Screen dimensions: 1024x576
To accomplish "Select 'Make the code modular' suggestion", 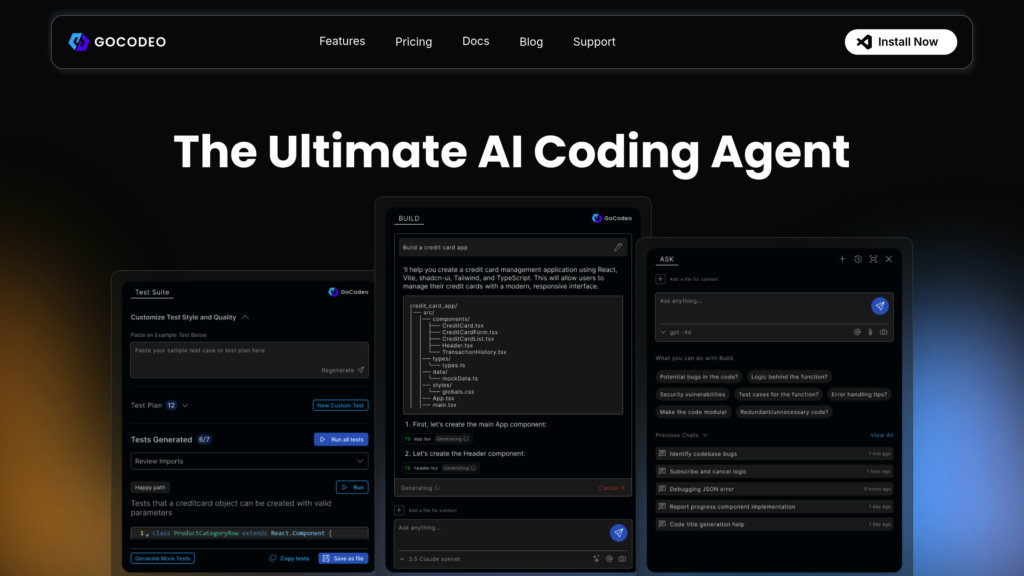I will coord(693,412).
